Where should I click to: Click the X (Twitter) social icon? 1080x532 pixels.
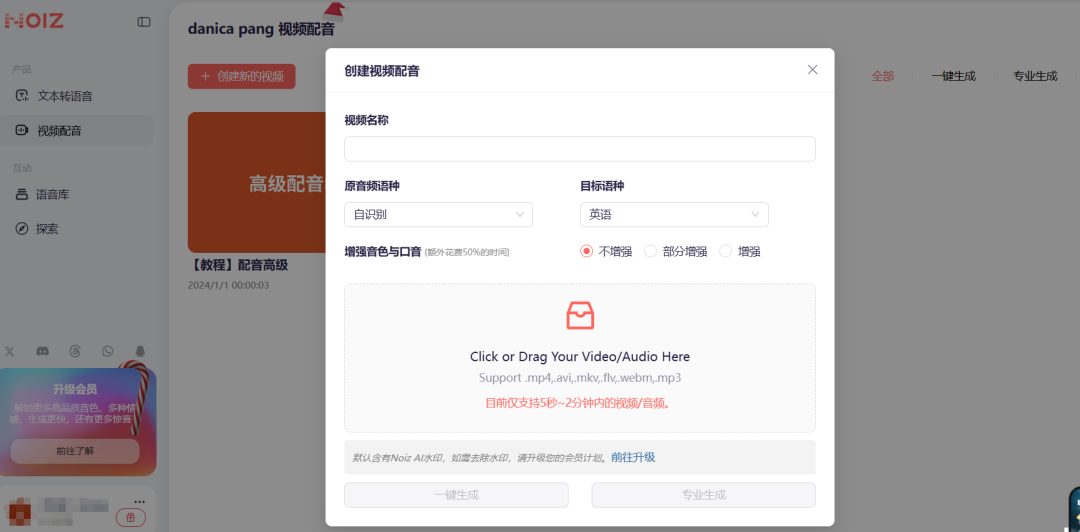pyautogui.click(x=10, y=351)
